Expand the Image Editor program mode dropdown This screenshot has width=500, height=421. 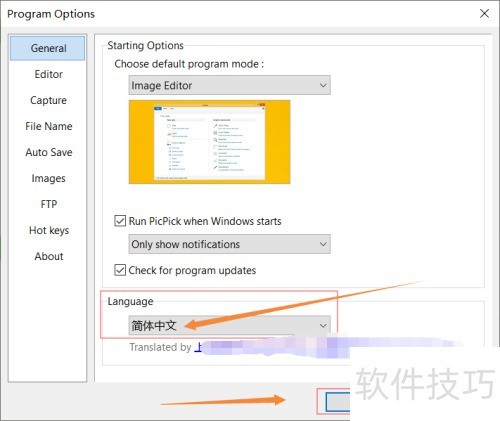(230, 85)
